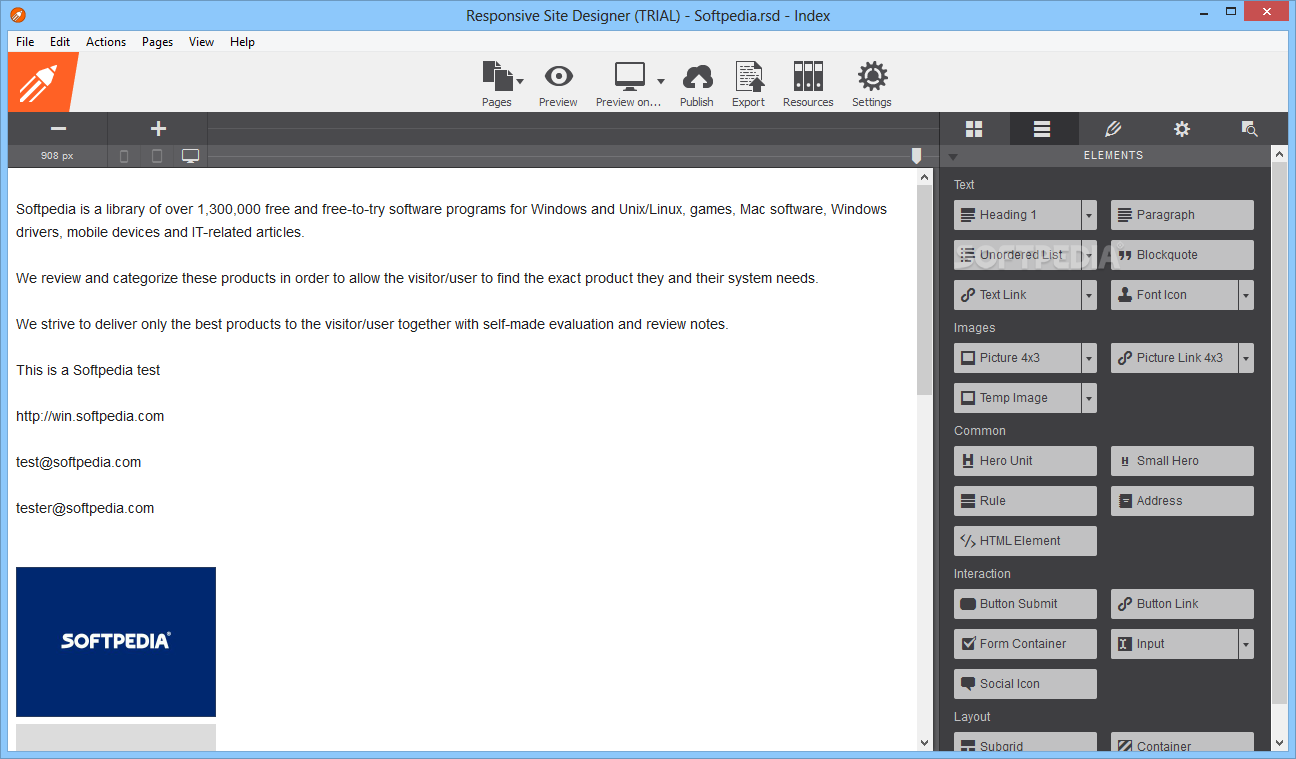Add an Unordered List element
1296x759 pixels.
[x=1017, y=255]
